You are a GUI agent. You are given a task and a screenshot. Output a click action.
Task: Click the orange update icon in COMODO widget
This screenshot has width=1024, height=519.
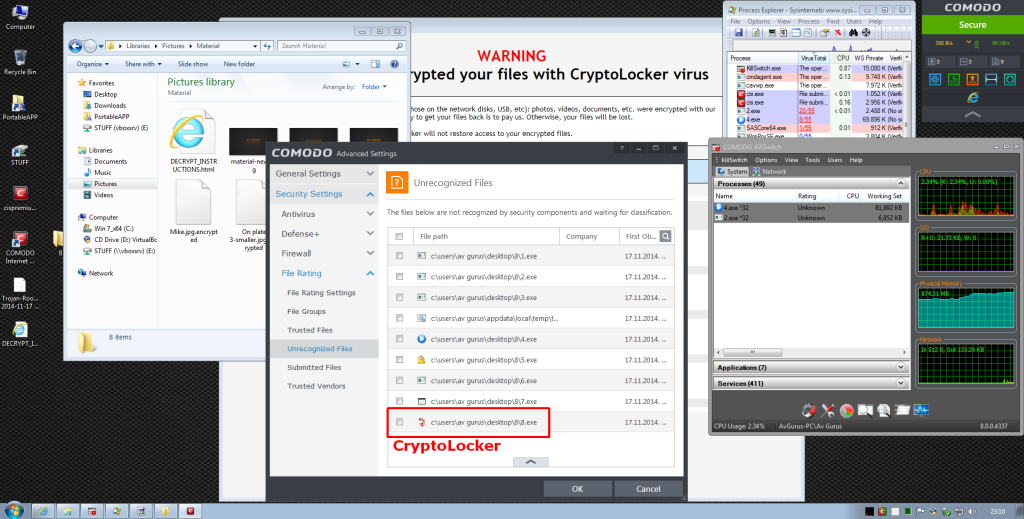(x=972, y=79)
